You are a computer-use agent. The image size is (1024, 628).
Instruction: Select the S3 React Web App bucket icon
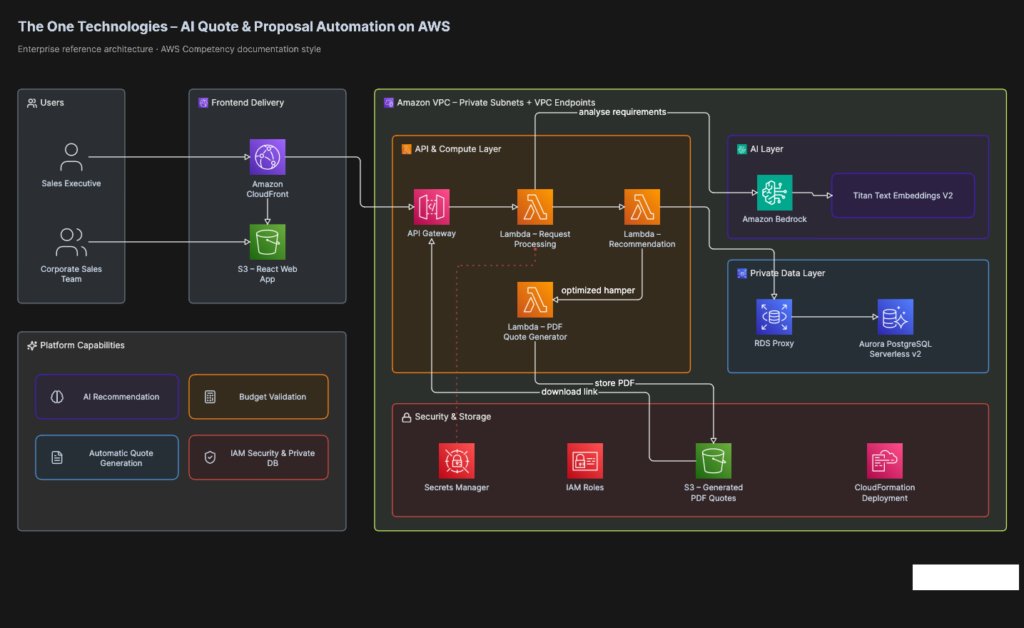pyautogui.click(x=267, y=242)
